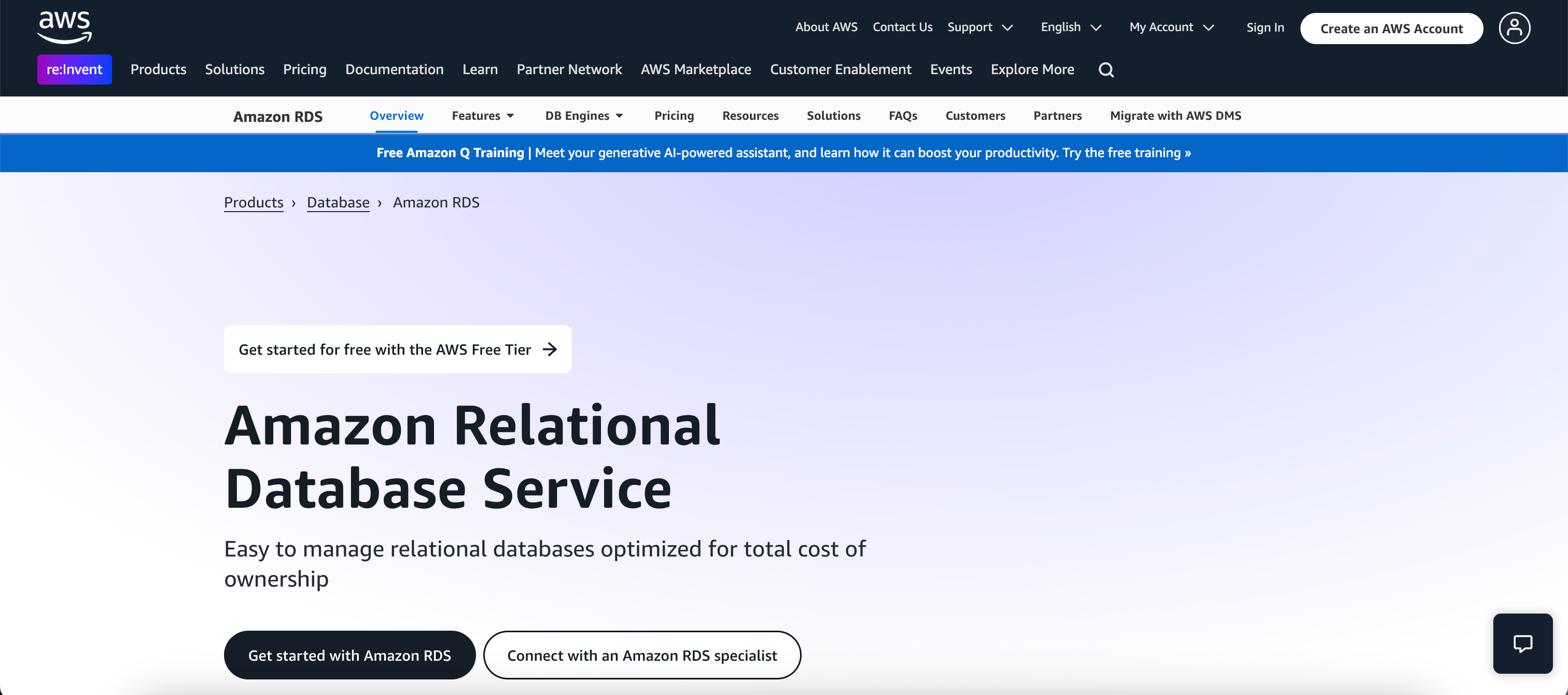Expand the Features submenu
1568x695 pixels.
point(483,116)
